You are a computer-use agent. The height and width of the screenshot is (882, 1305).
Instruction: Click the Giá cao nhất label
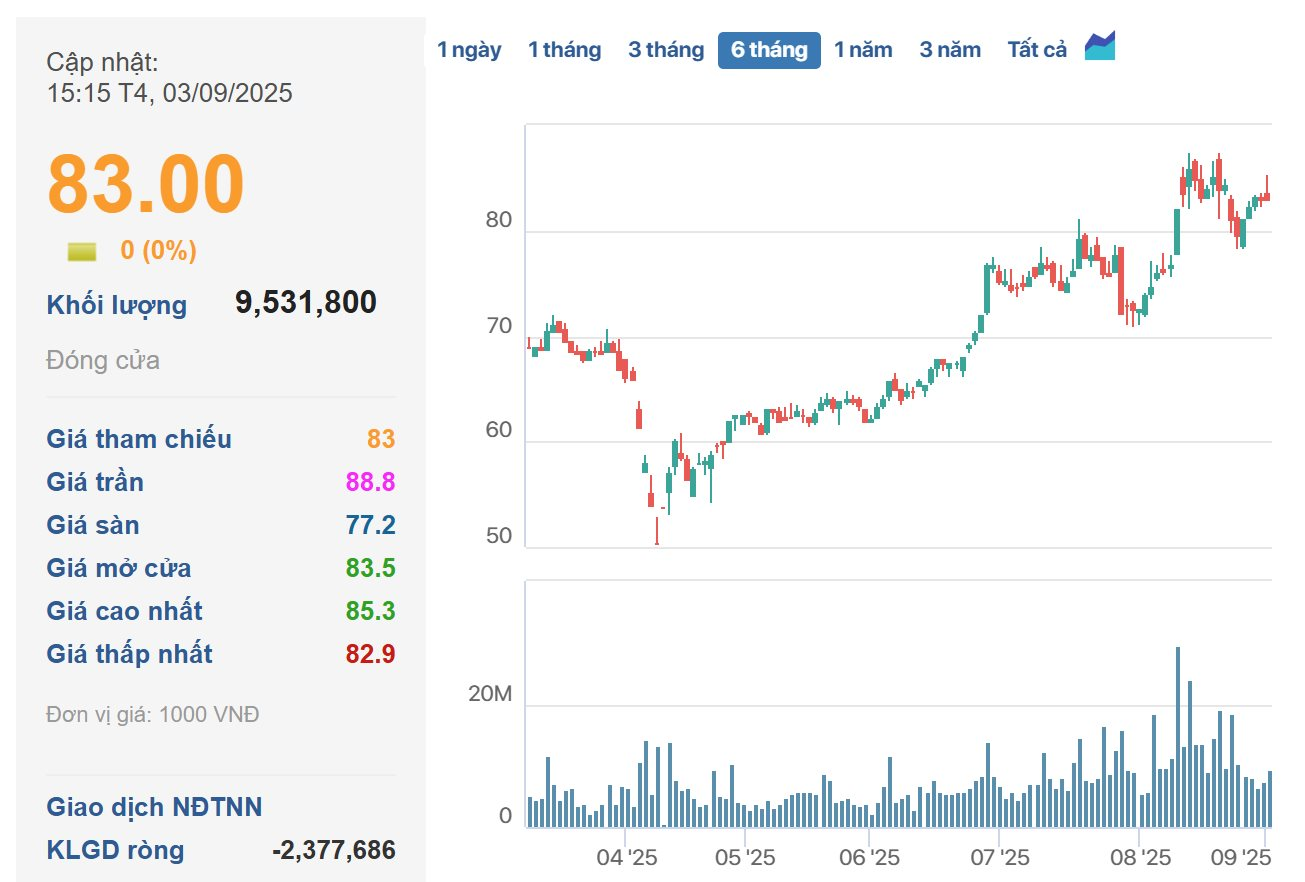coord(124,611)
